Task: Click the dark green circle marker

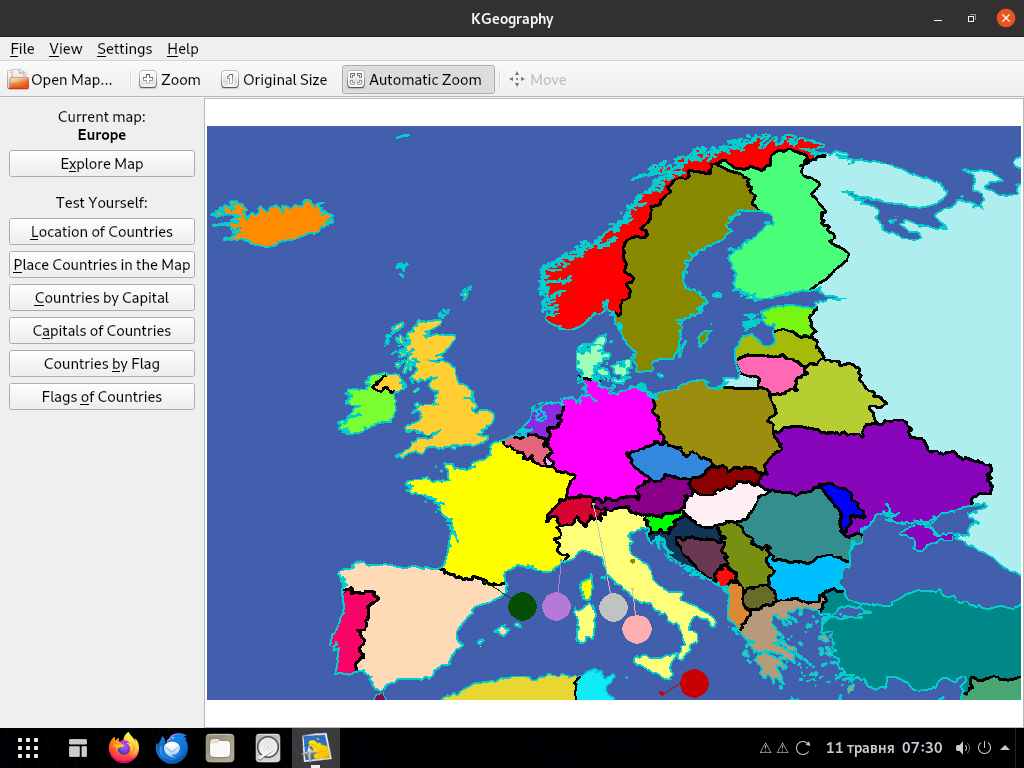Action: point(522,607)
